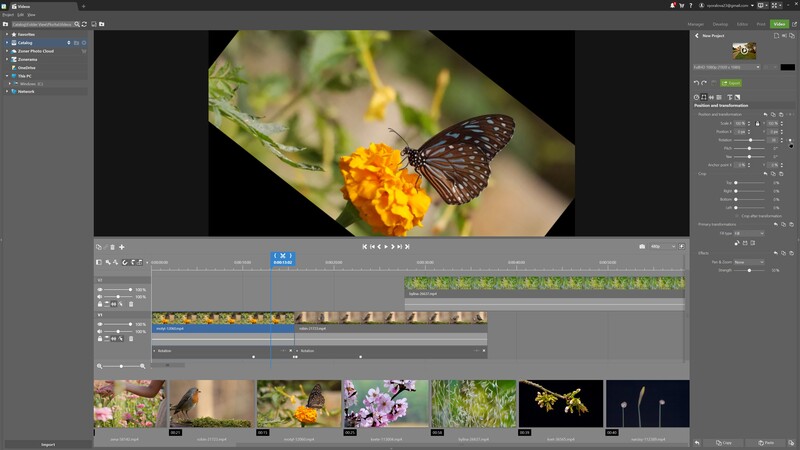The height and width of the screenshot is (450, 800).
Task: Reset Position and transformation settings
Action: (765, 114)
